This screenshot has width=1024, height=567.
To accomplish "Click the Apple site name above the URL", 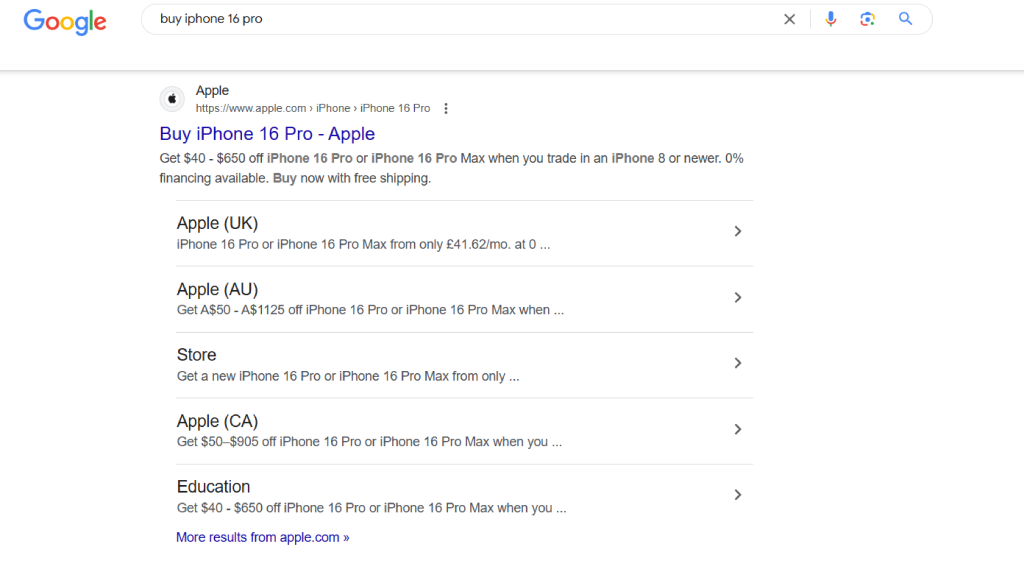I will 212,90.
